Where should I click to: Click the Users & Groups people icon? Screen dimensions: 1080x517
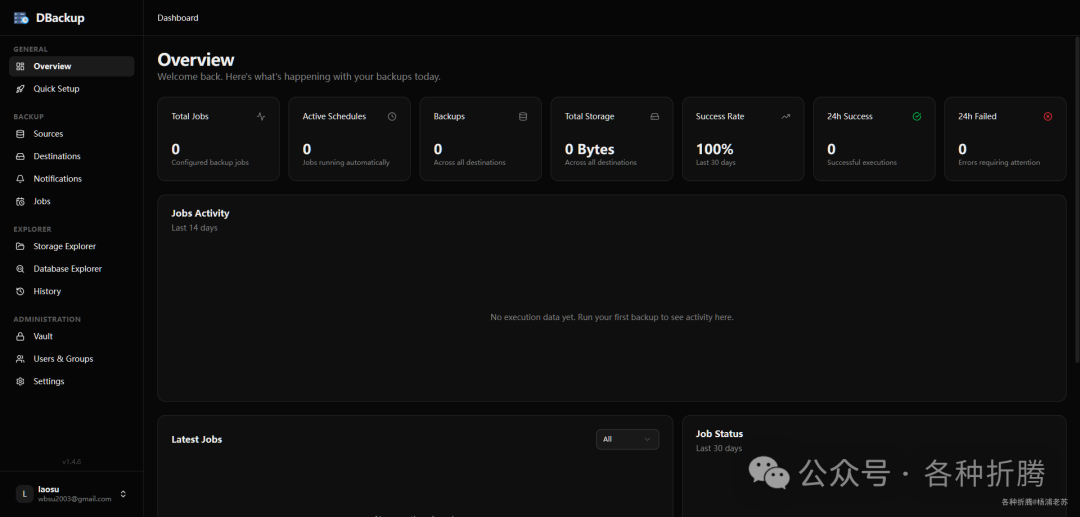click(x=20, y=359)
